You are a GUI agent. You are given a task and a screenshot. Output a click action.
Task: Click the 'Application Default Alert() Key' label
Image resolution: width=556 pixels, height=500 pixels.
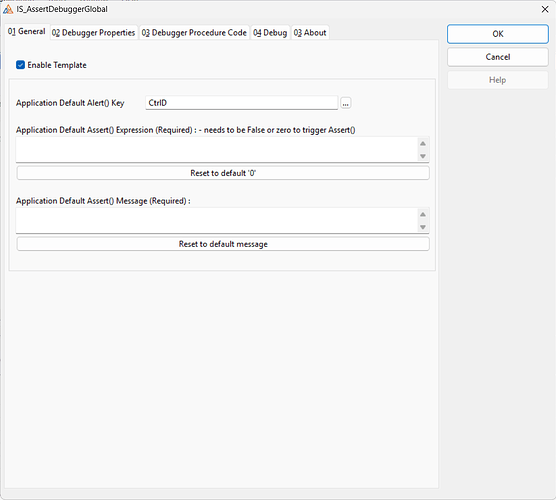click(x=70, y=103)
